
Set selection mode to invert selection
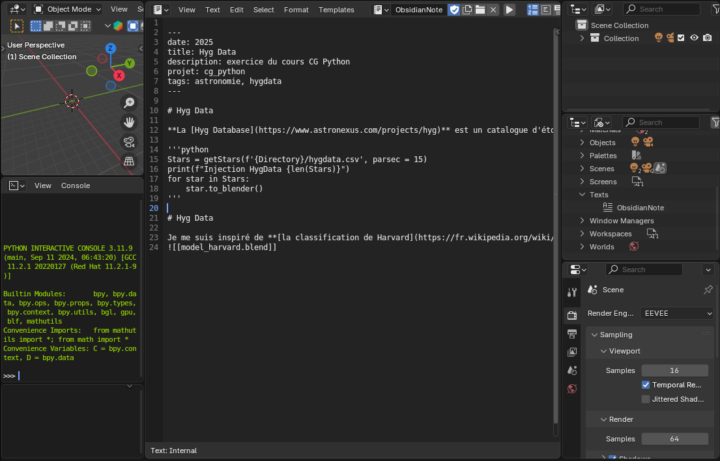73,26
